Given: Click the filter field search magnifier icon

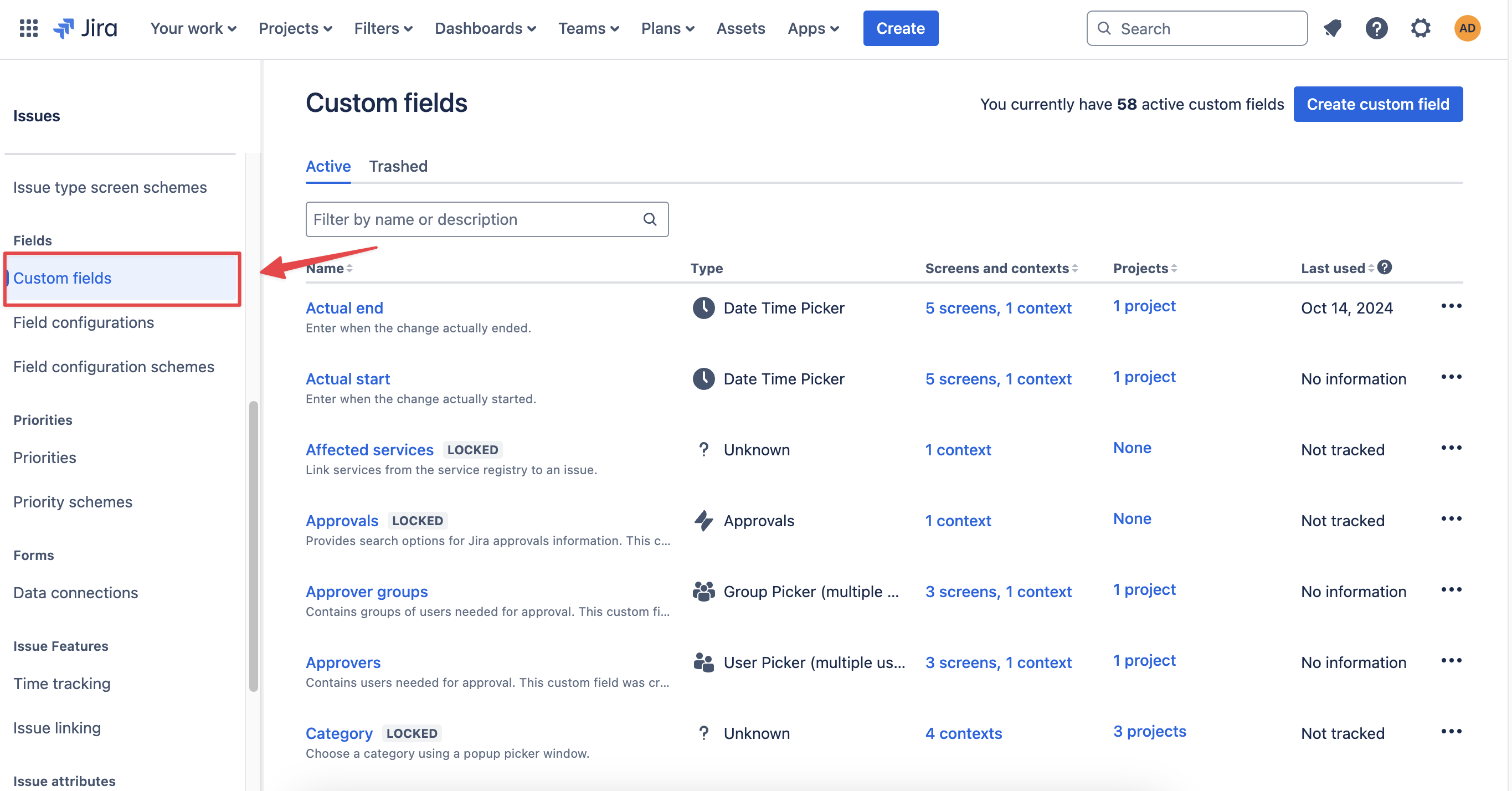Looking at the screenshot, I should pyautogui.click(x=650, y=219).
